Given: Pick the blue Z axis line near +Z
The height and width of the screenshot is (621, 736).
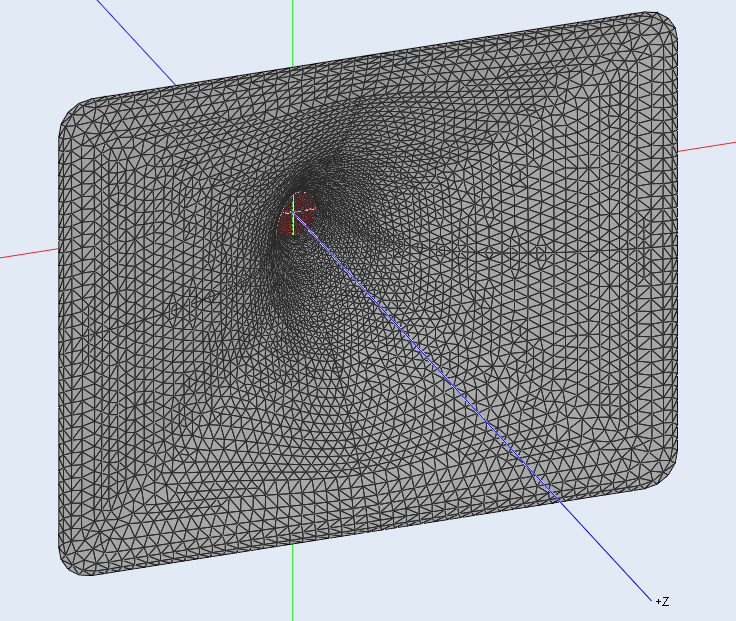Looking at the screenshot, I should 605,549.
